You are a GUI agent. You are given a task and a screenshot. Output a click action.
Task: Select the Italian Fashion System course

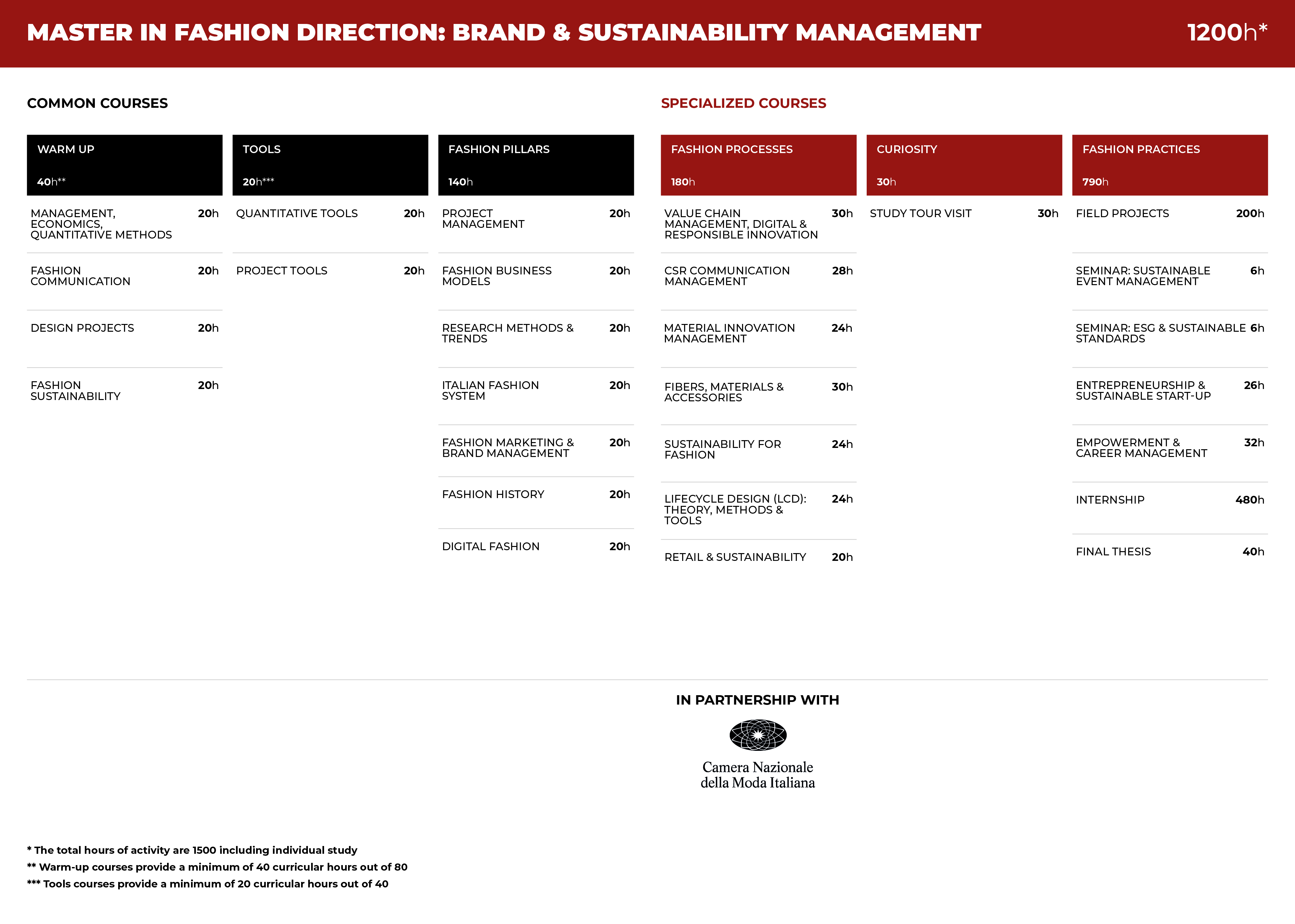[536, 396]
